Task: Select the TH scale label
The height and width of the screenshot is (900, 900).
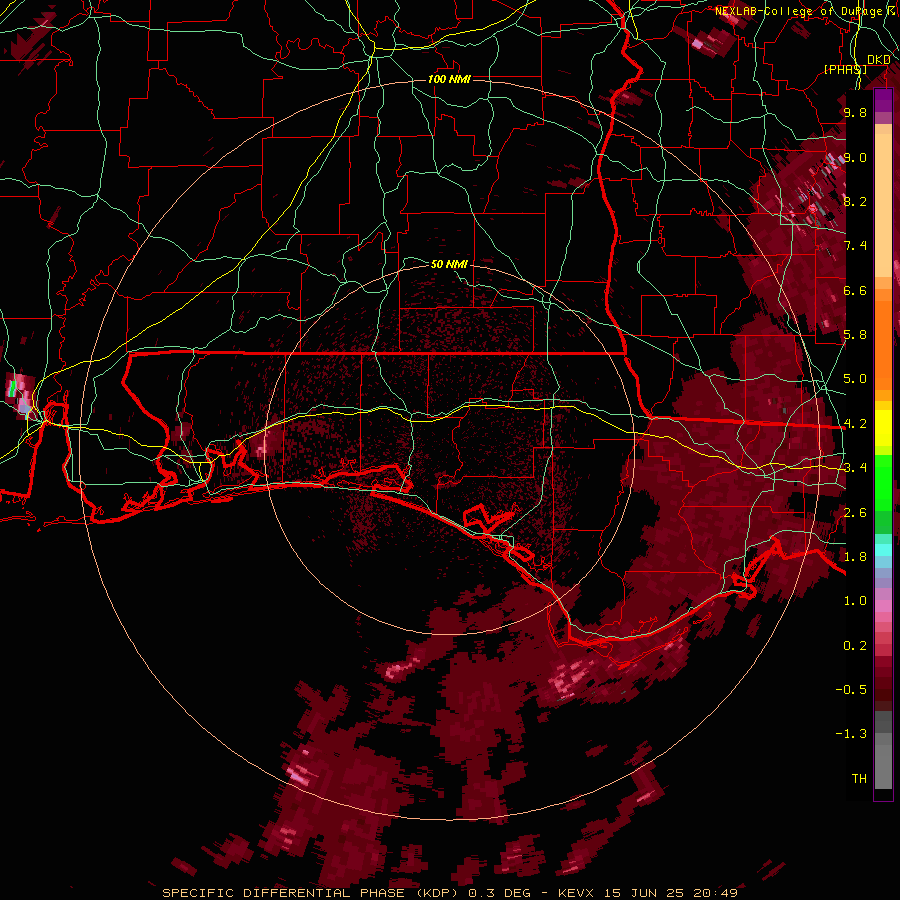Action: pos(859,779)
